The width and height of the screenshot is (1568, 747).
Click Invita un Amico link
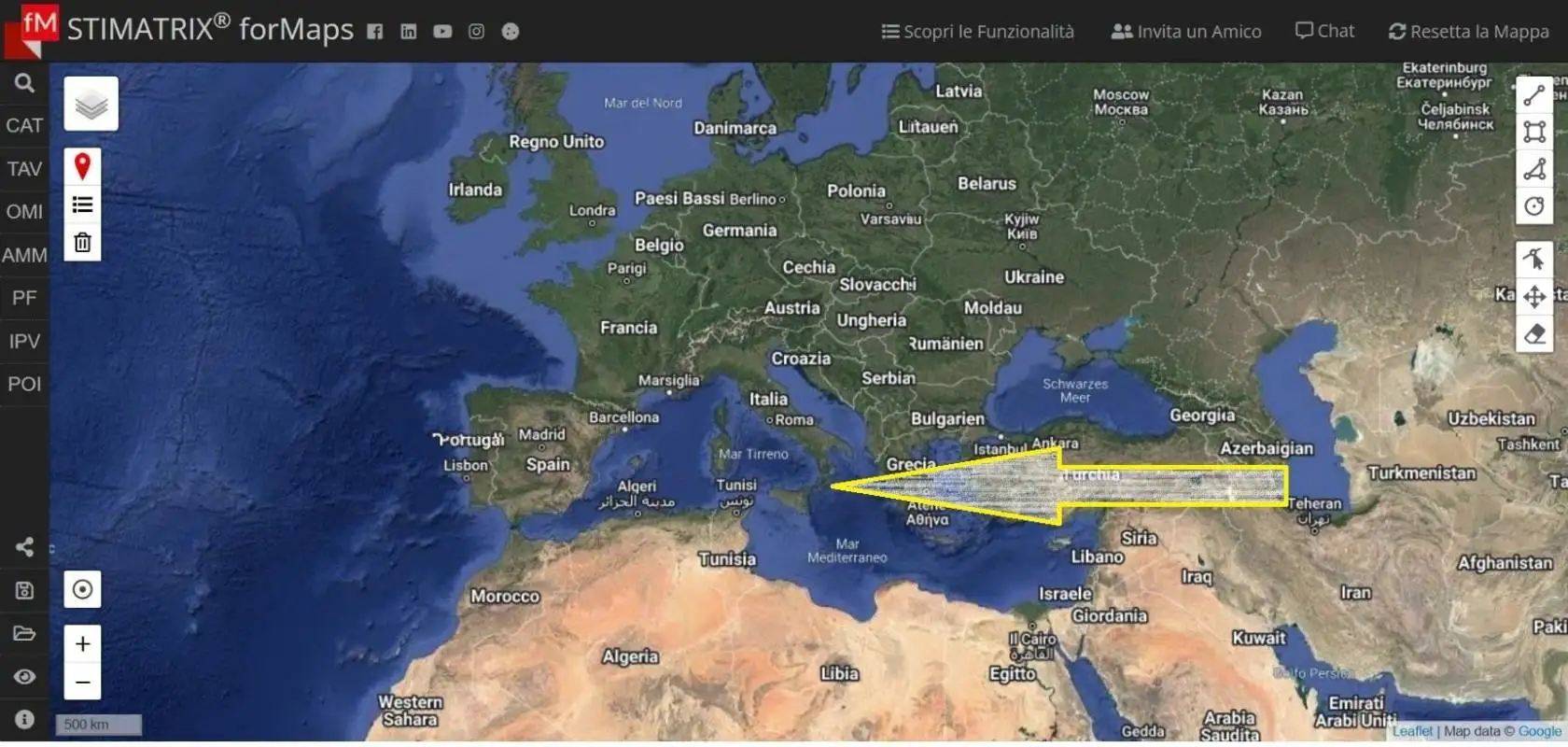tap(1185, 32)
